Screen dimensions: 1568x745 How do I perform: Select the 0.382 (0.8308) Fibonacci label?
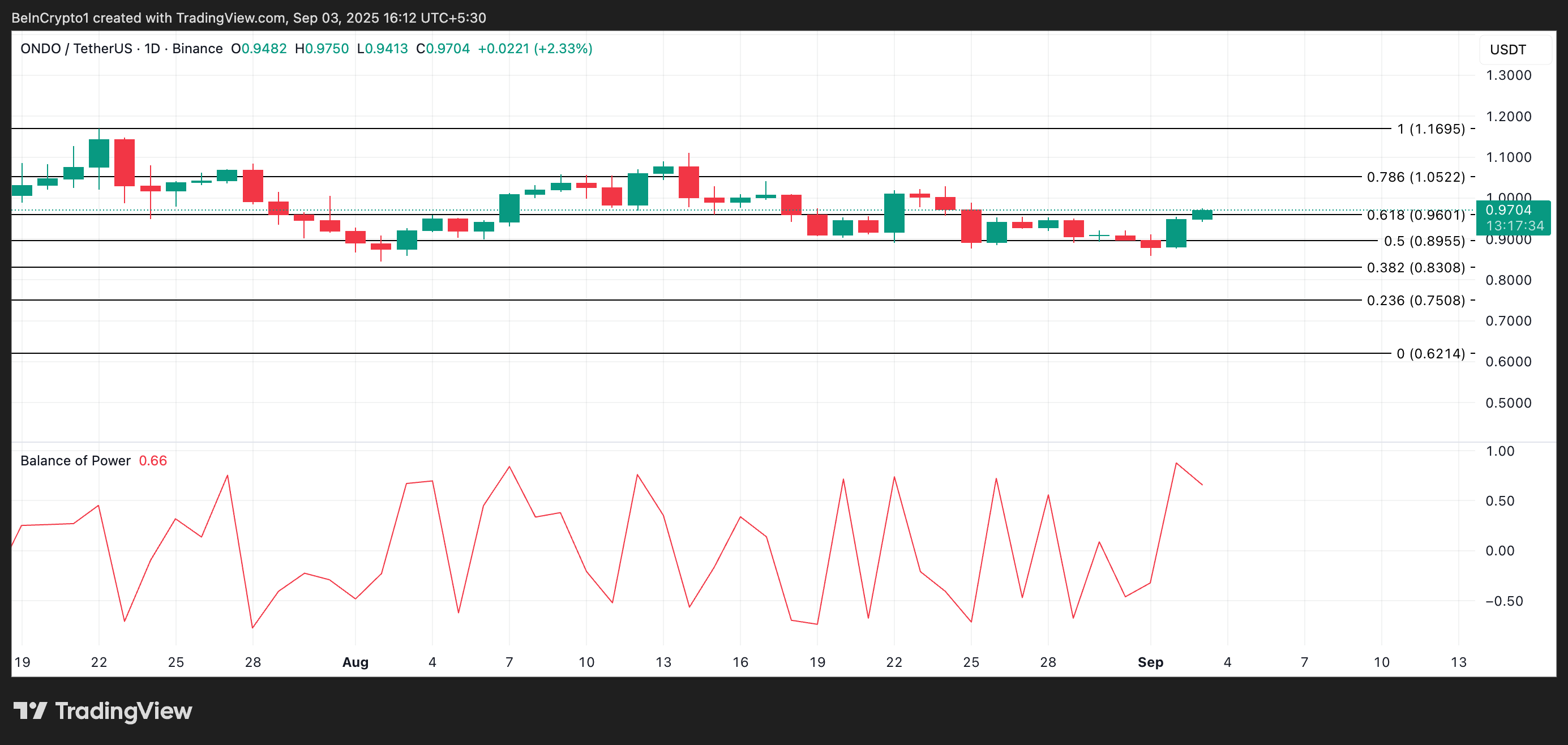[x=1415, y=268]
